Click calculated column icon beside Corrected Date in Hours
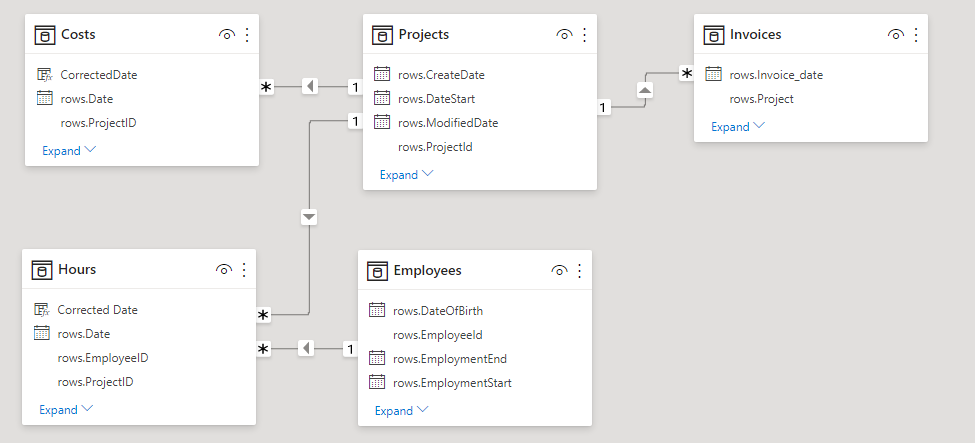 pyautogui.click(x=42, y=309)
